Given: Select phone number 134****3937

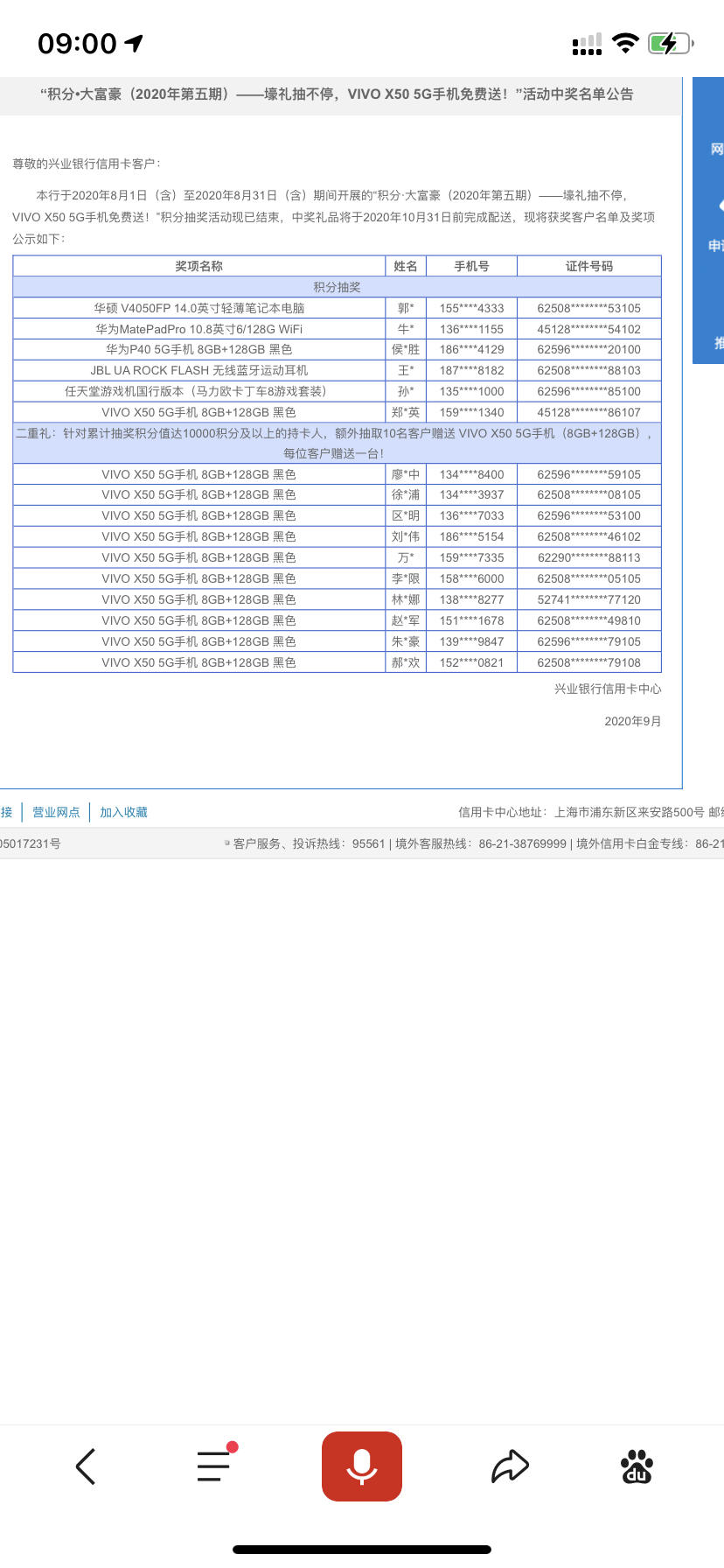Looking at the screenshot, I should pos(472,494).
